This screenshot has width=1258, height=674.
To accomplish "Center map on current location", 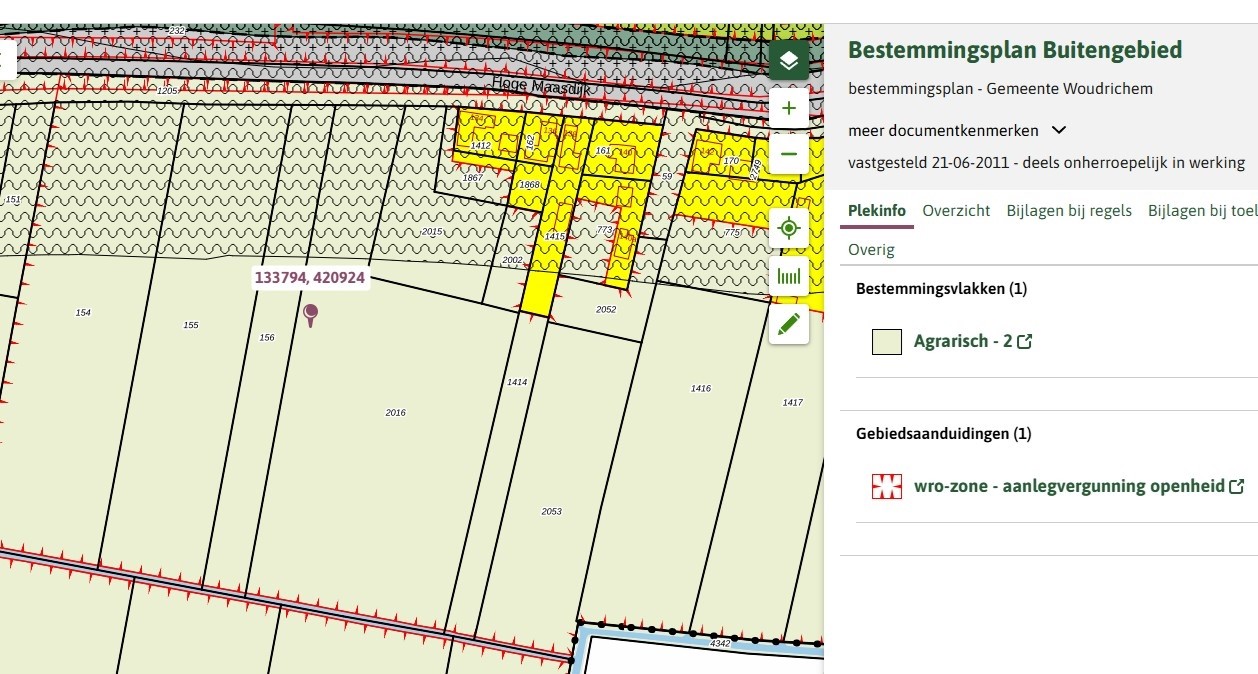I will pos(789,229).
